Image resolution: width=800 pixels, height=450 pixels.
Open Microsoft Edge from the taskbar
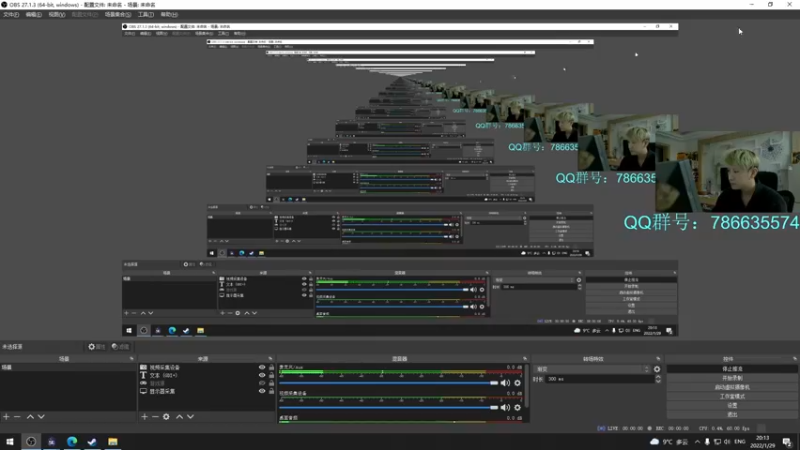(72, 442)
